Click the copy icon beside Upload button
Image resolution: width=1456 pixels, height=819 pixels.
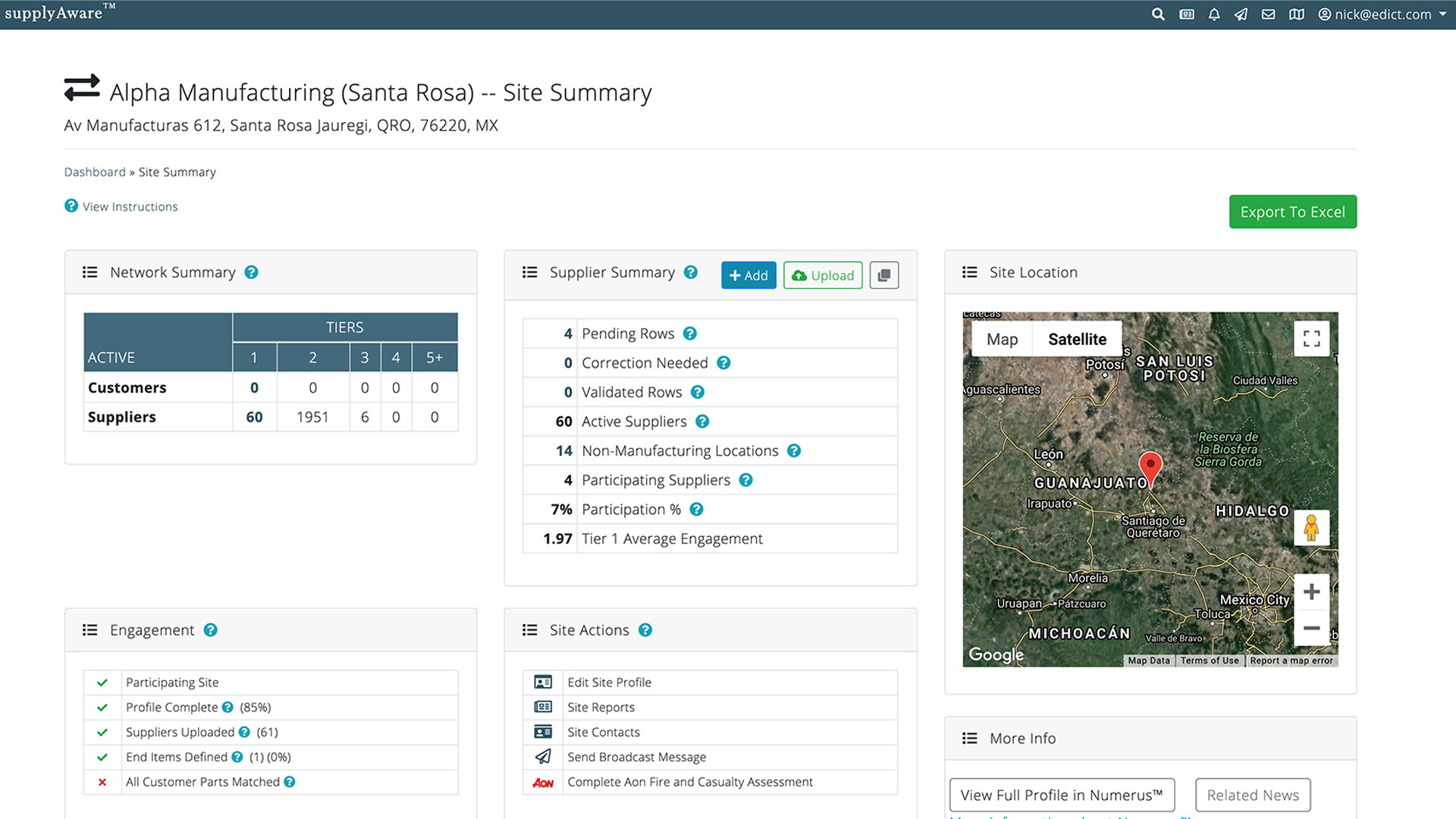pos(883,275)
